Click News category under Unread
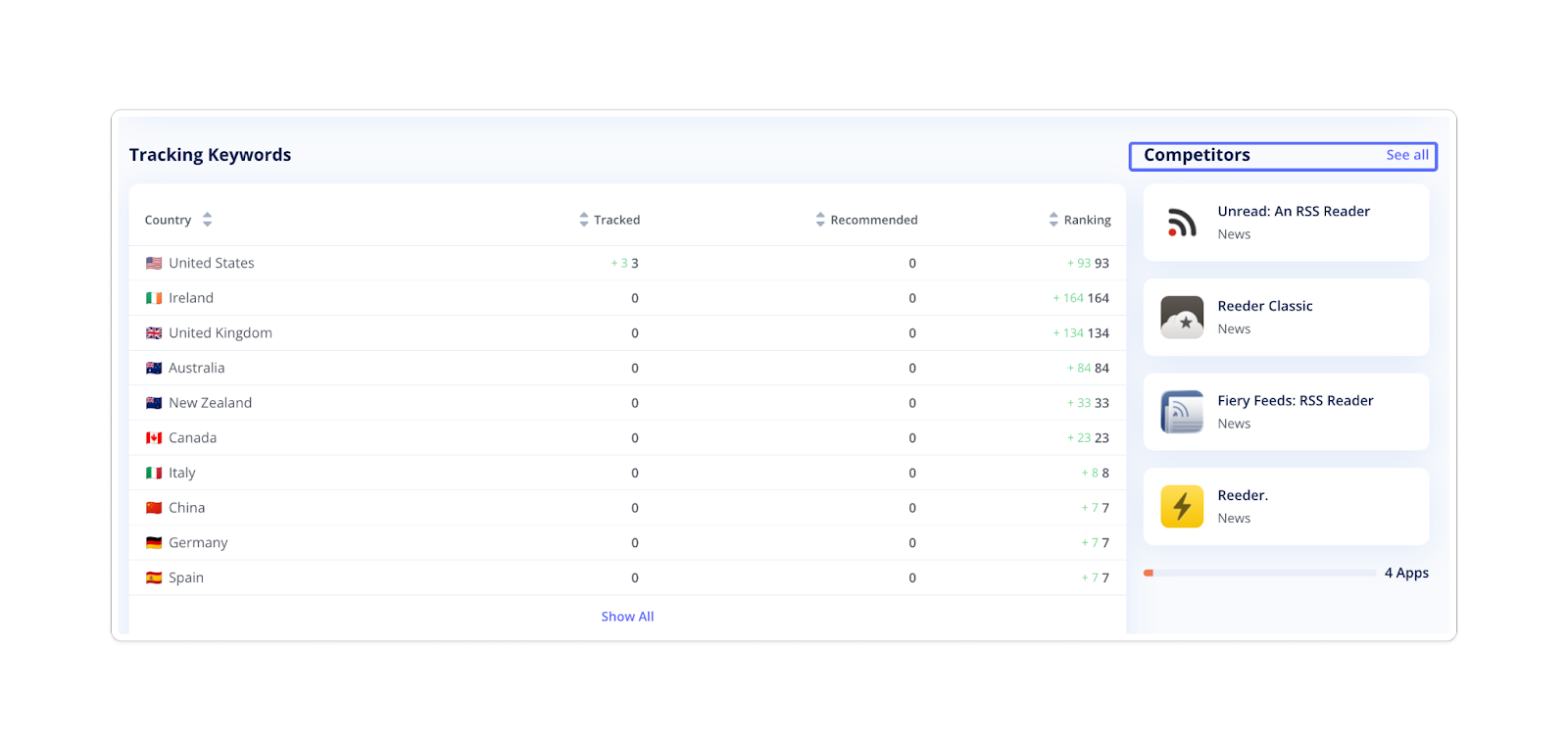1568x754 pixels. click(x=1234, y=234)
